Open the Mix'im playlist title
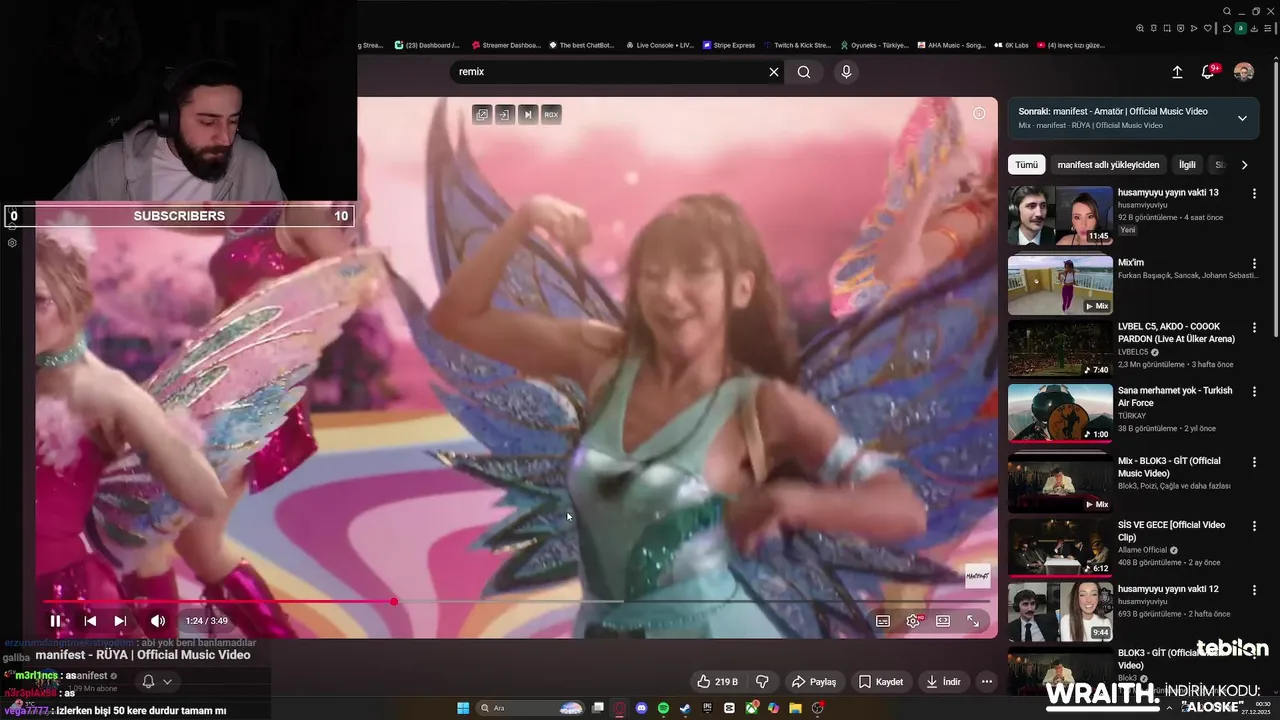This screenshot has width=1280, height=720. coord(1131,263)
